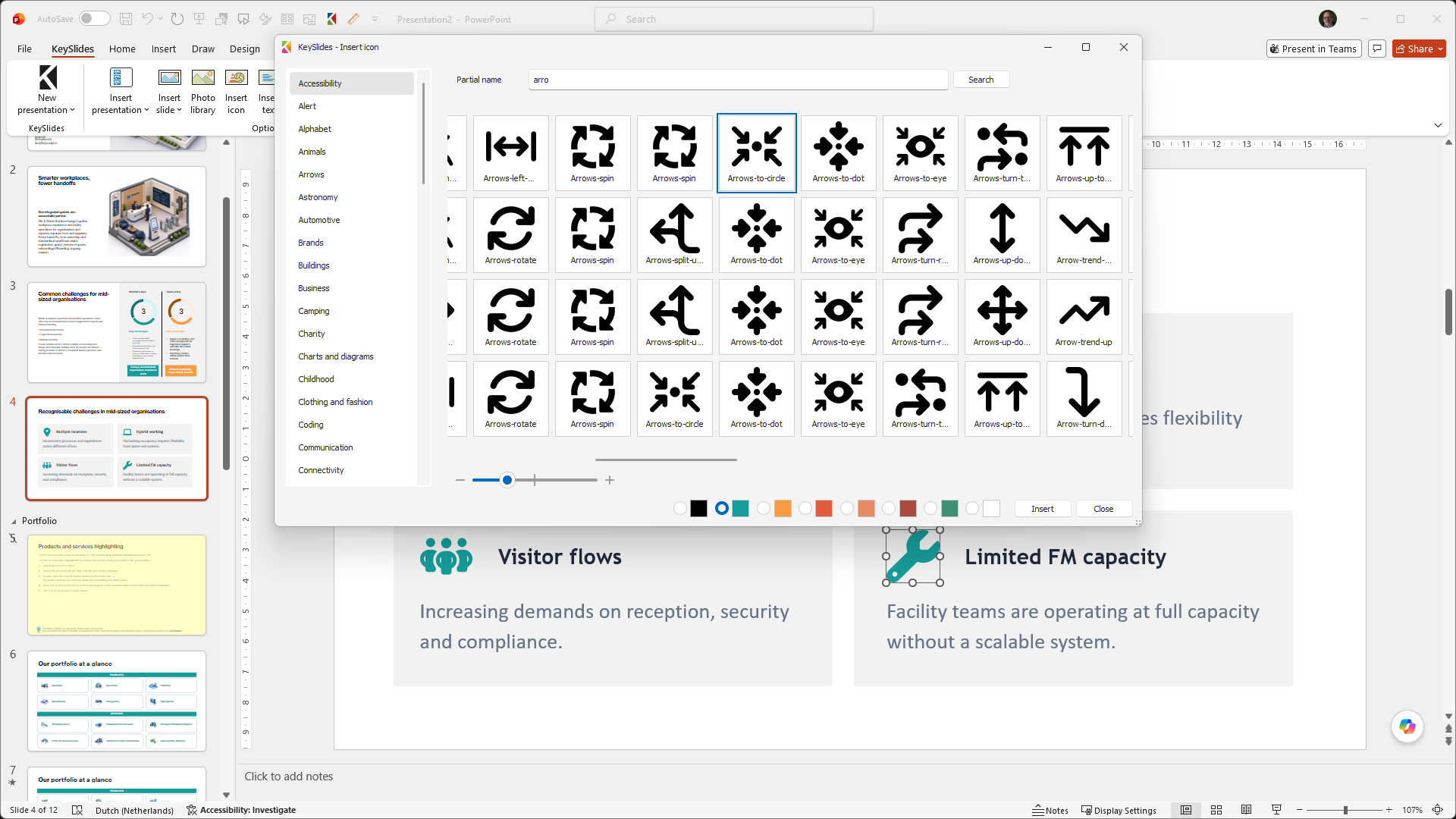Open the comments pane icon
The image size is (1456, 819).
point(1378,49)
